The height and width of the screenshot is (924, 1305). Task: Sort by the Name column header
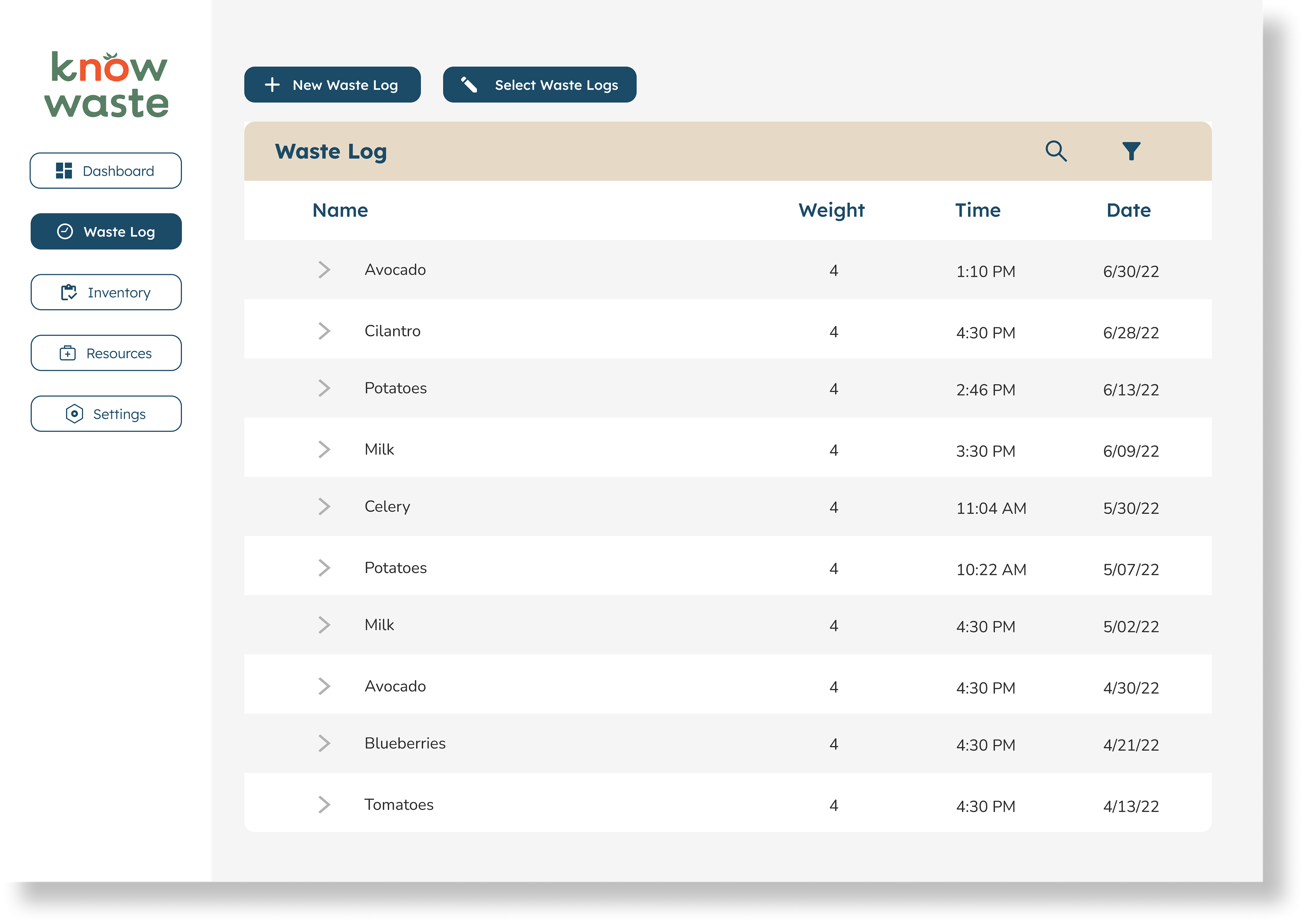click(340, 211)
